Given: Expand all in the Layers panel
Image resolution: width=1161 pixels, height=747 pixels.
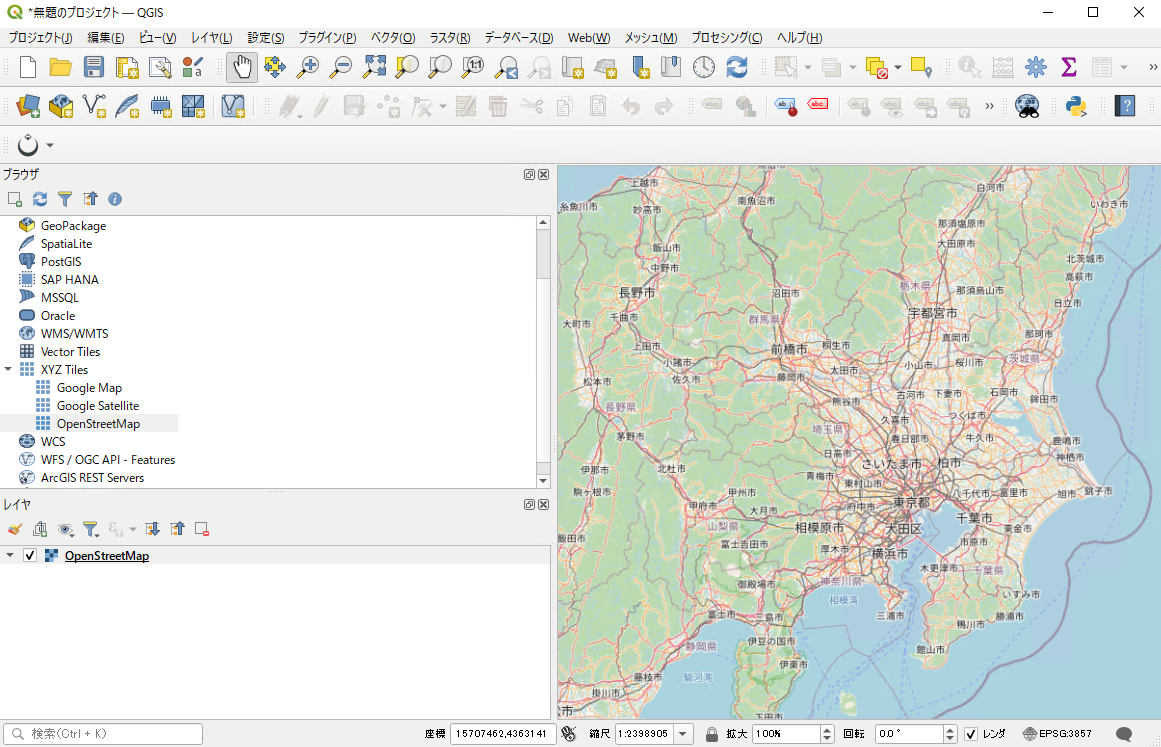Looking at the screenshot, I should pos(153,529).
